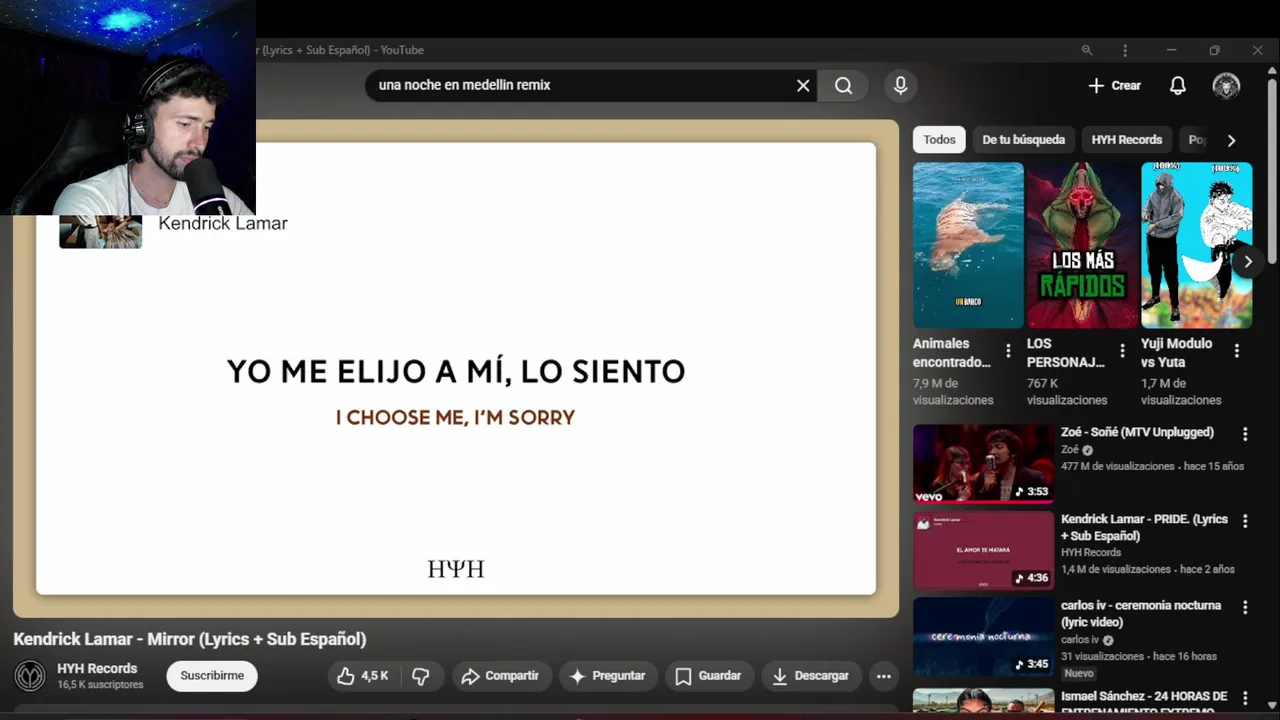Open options menu for carlos iv ceremonia nocturna
The image size is (1280, 720).
(x=1245, y=608)
